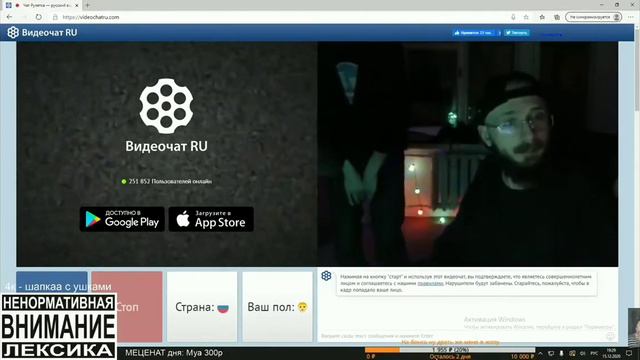The image size is (640, 360).
Task: Click the orange donation progress bar
Action: tap(450, 350)
